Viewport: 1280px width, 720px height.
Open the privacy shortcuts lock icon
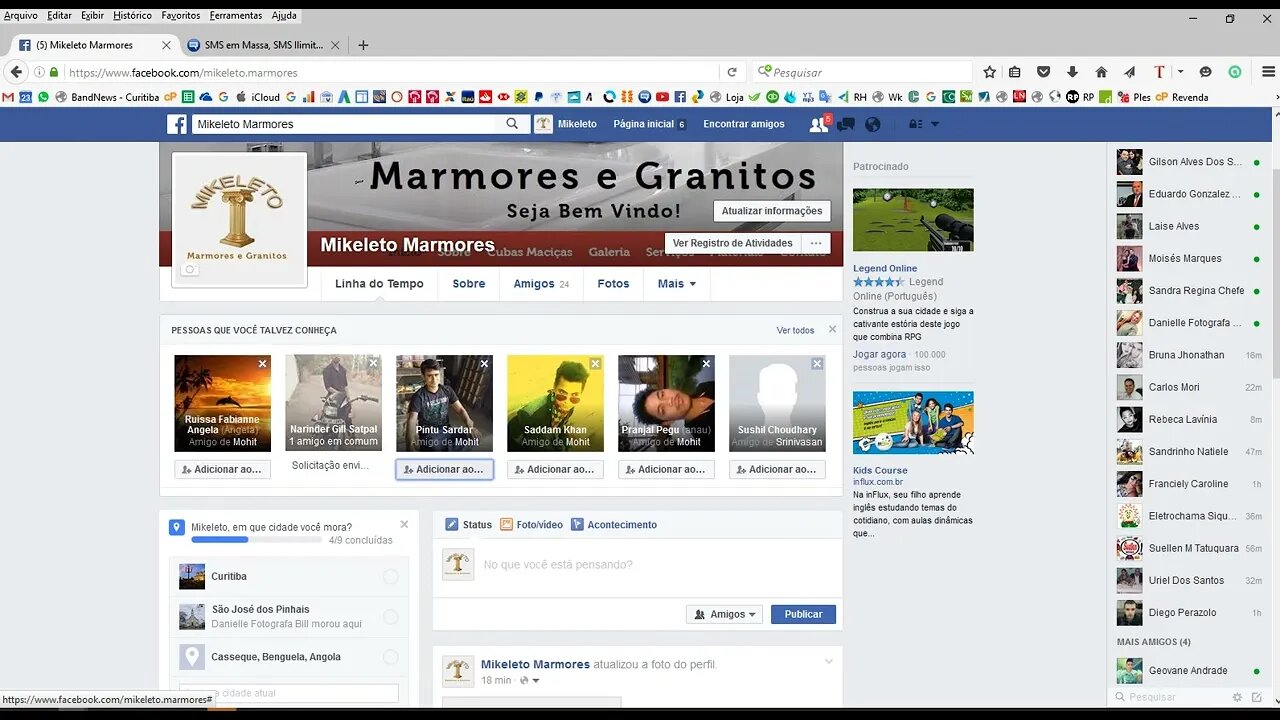tap(914, 124)
